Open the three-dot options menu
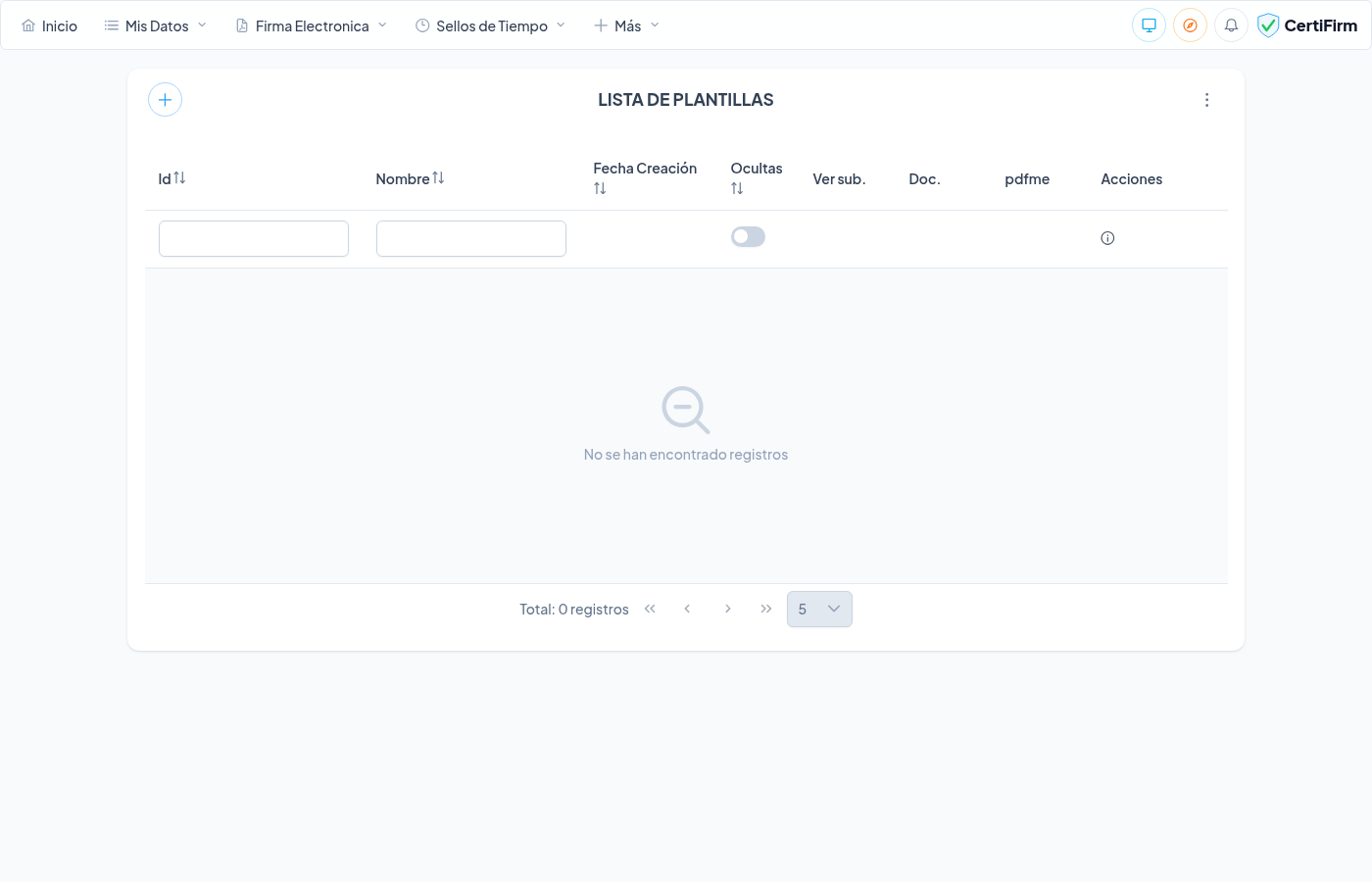Image resolution: width=1372 pixels, height=882 pixels. pos(1206,100)
